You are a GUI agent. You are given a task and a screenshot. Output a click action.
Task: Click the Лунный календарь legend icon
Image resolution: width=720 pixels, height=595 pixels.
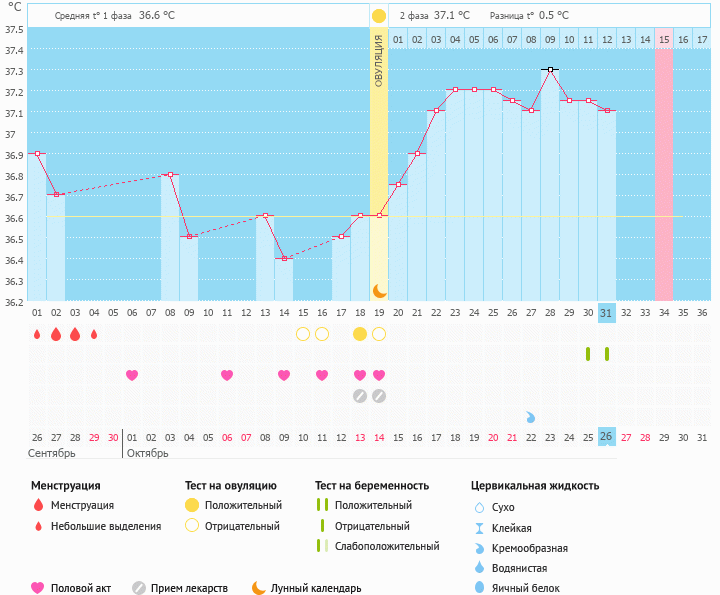(259, 588)
